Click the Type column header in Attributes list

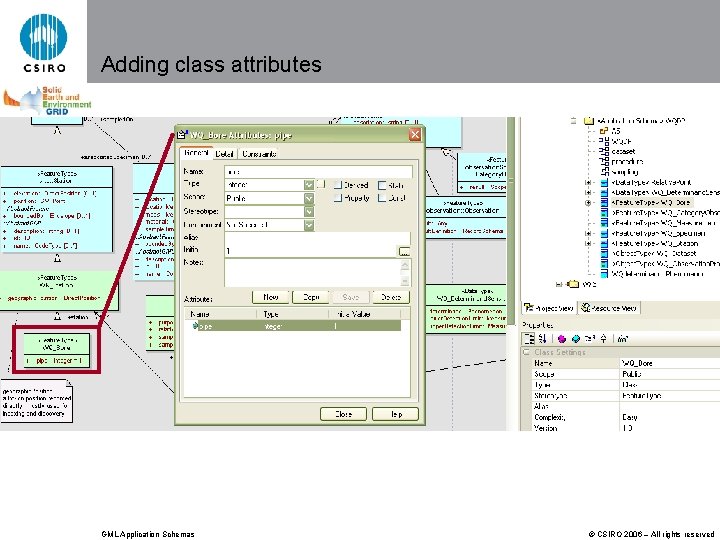tap(292, 314)
